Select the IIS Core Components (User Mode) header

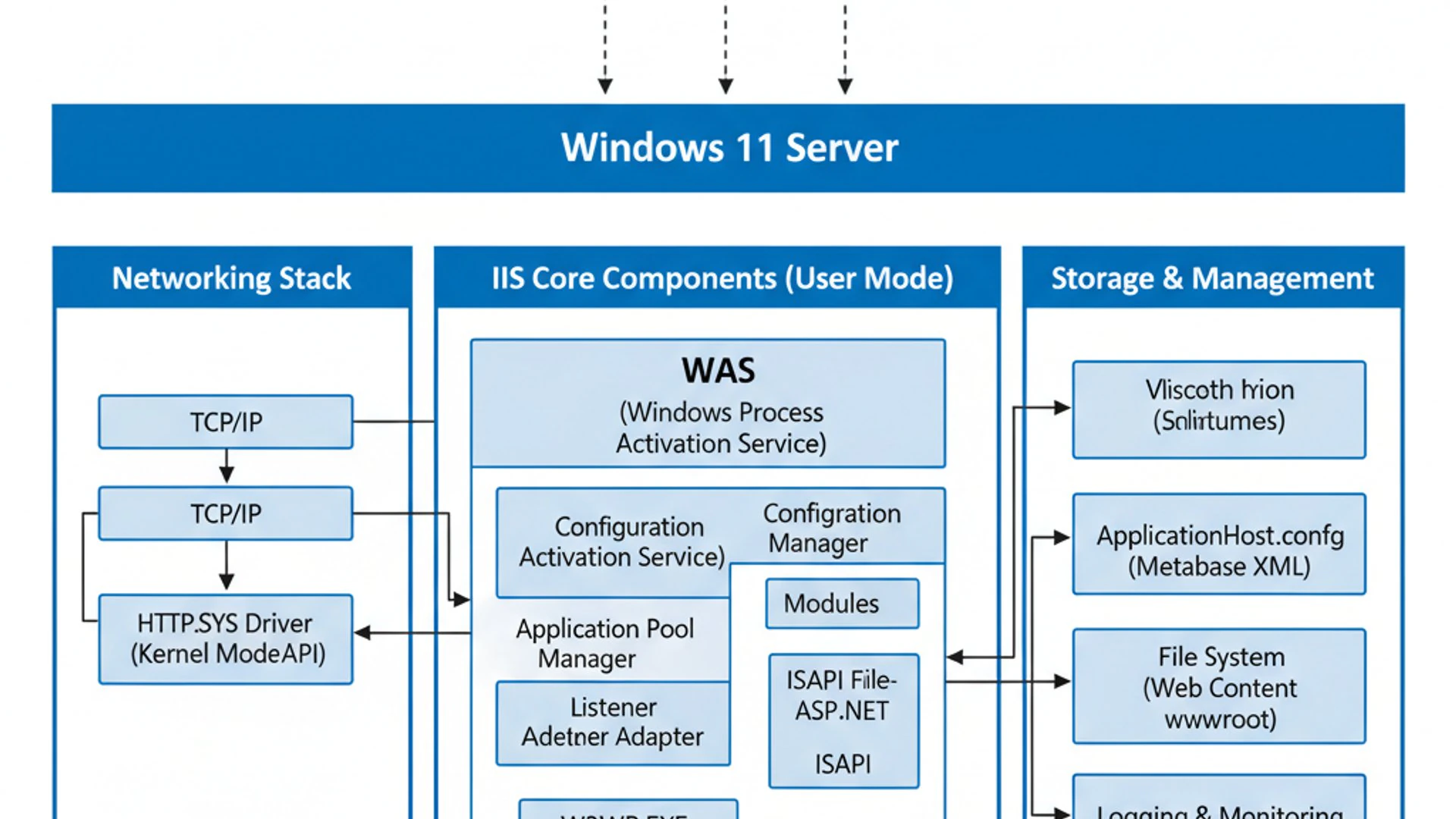[717, 278]
